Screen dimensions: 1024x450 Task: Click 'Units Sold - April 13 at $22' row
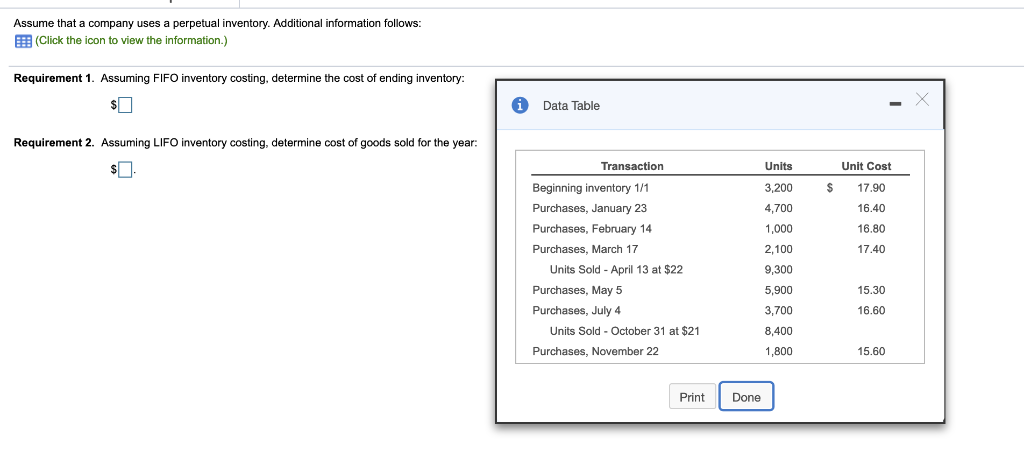[x=616, y=269]
